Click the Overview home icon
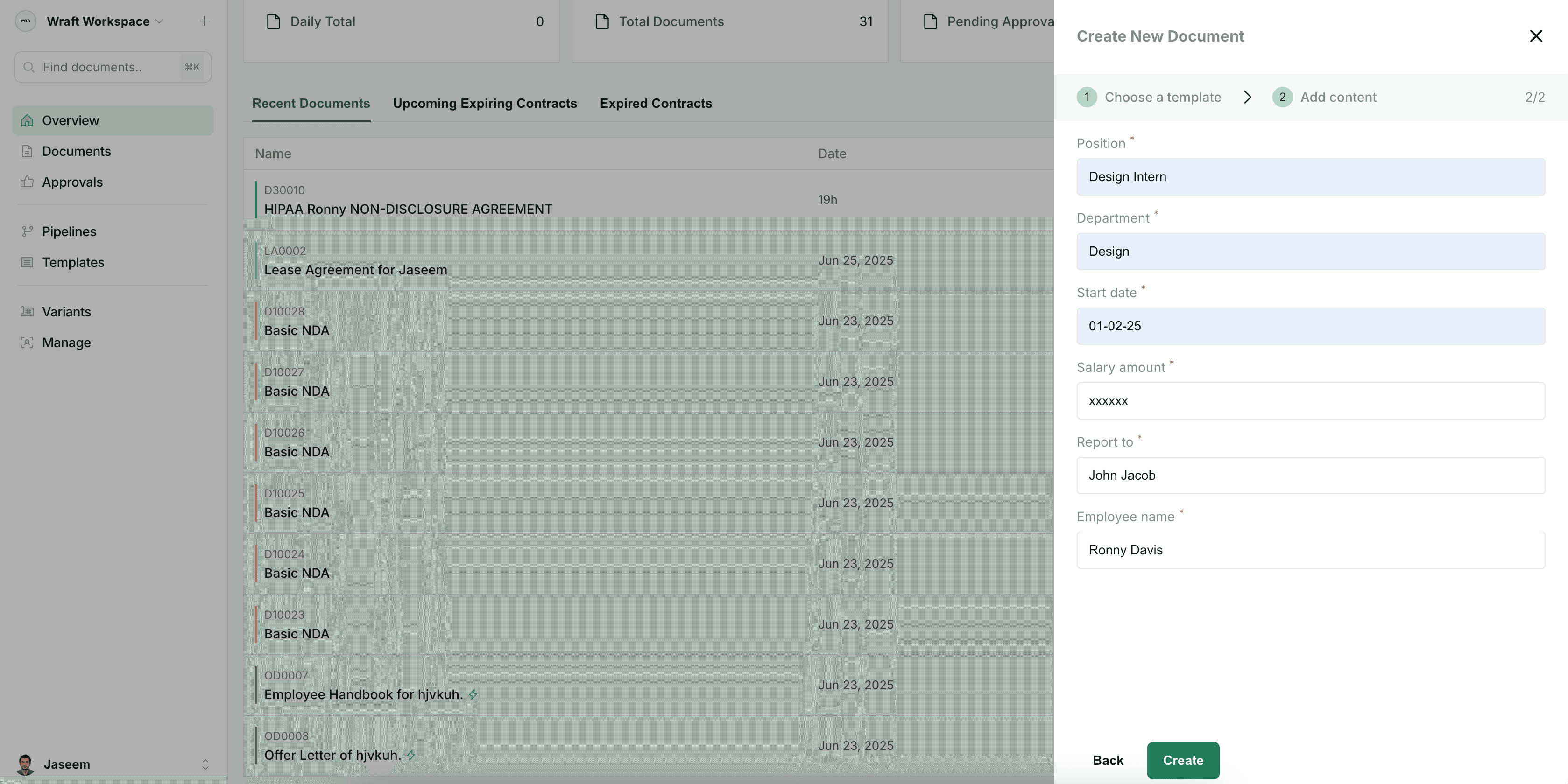This screenshot has width=1568, height=784. (27, 120)
